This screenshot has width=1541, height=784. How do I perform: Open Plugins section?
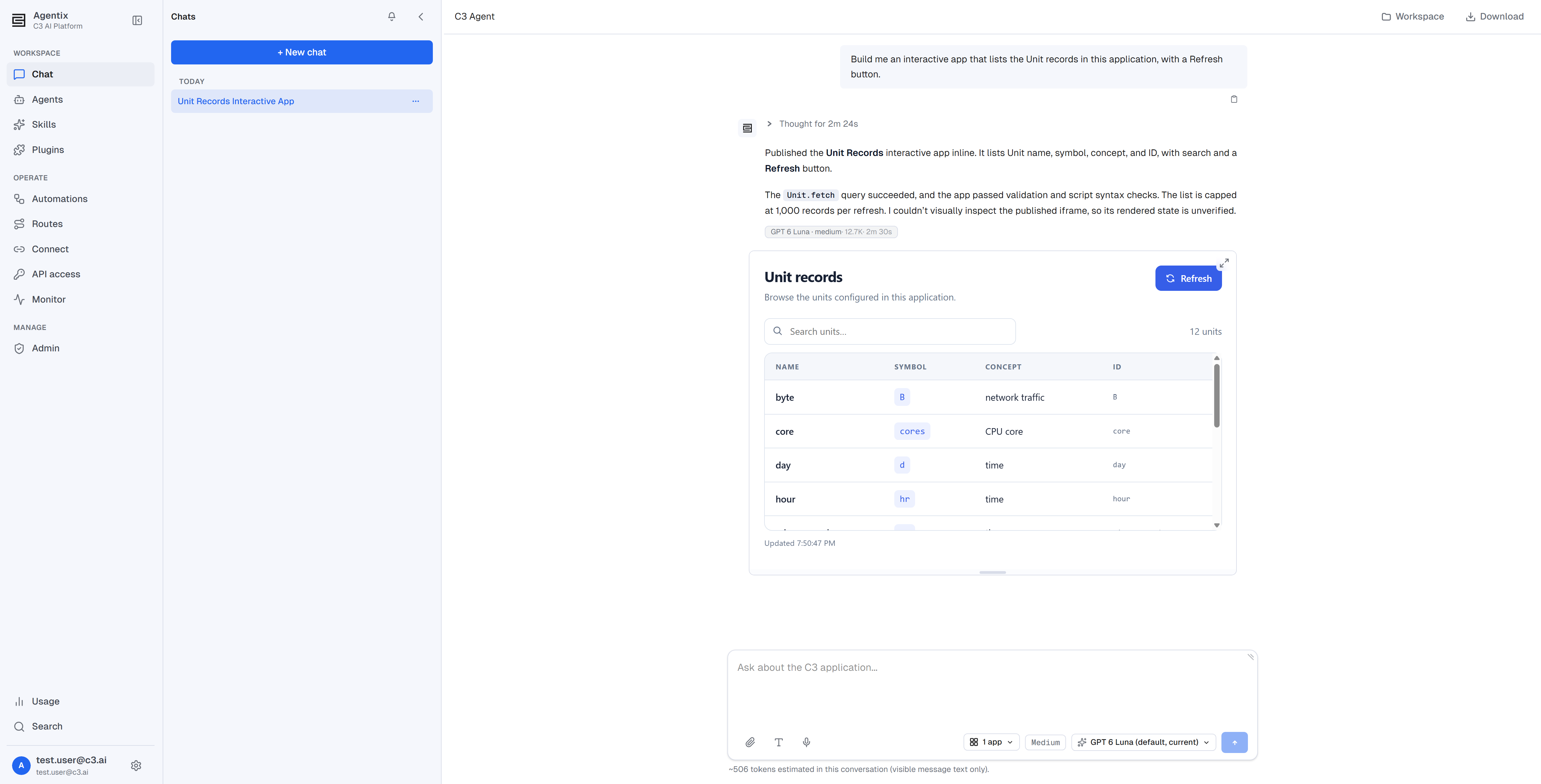click(80, 150)
